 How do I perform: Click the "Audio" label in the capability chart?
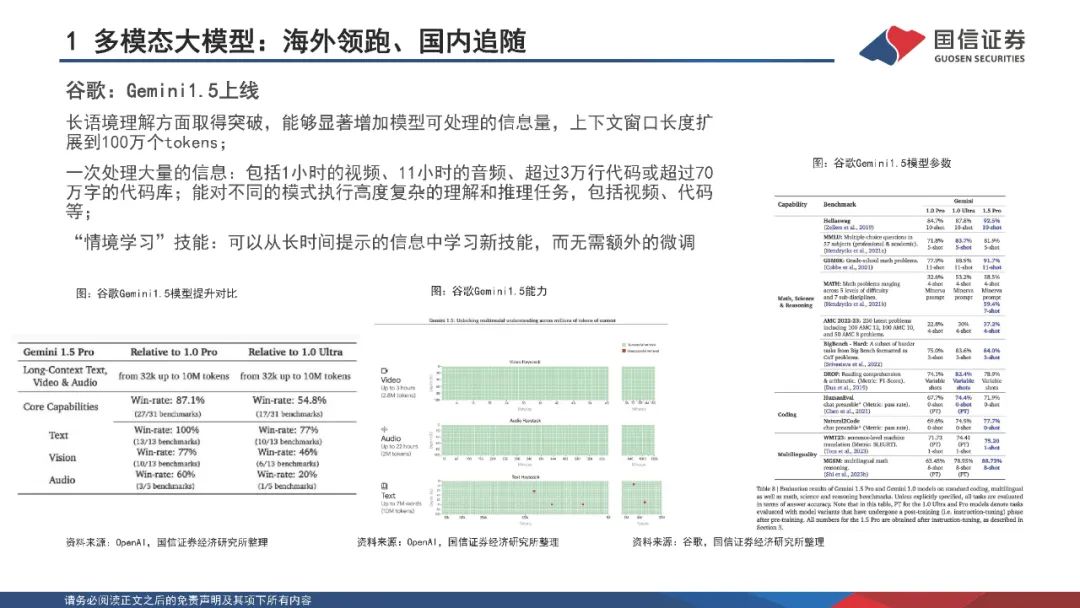pos(391,438)
